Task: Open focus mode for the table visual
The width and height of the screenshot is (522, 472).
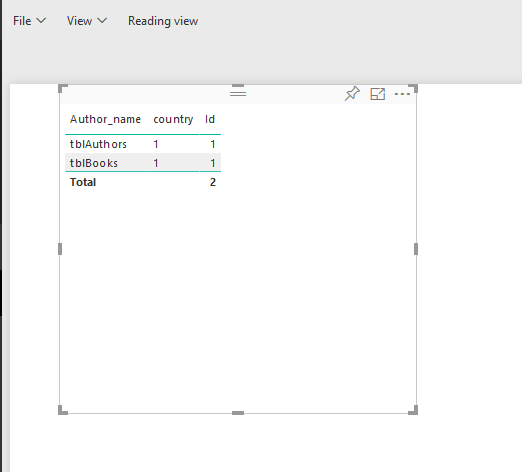Action: (378, 94)
